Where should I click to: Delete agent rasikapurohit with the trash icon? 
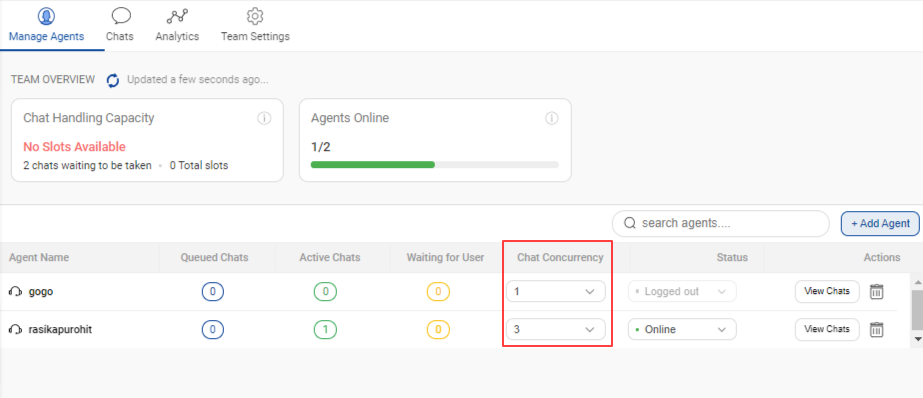(x=876, y=330)
